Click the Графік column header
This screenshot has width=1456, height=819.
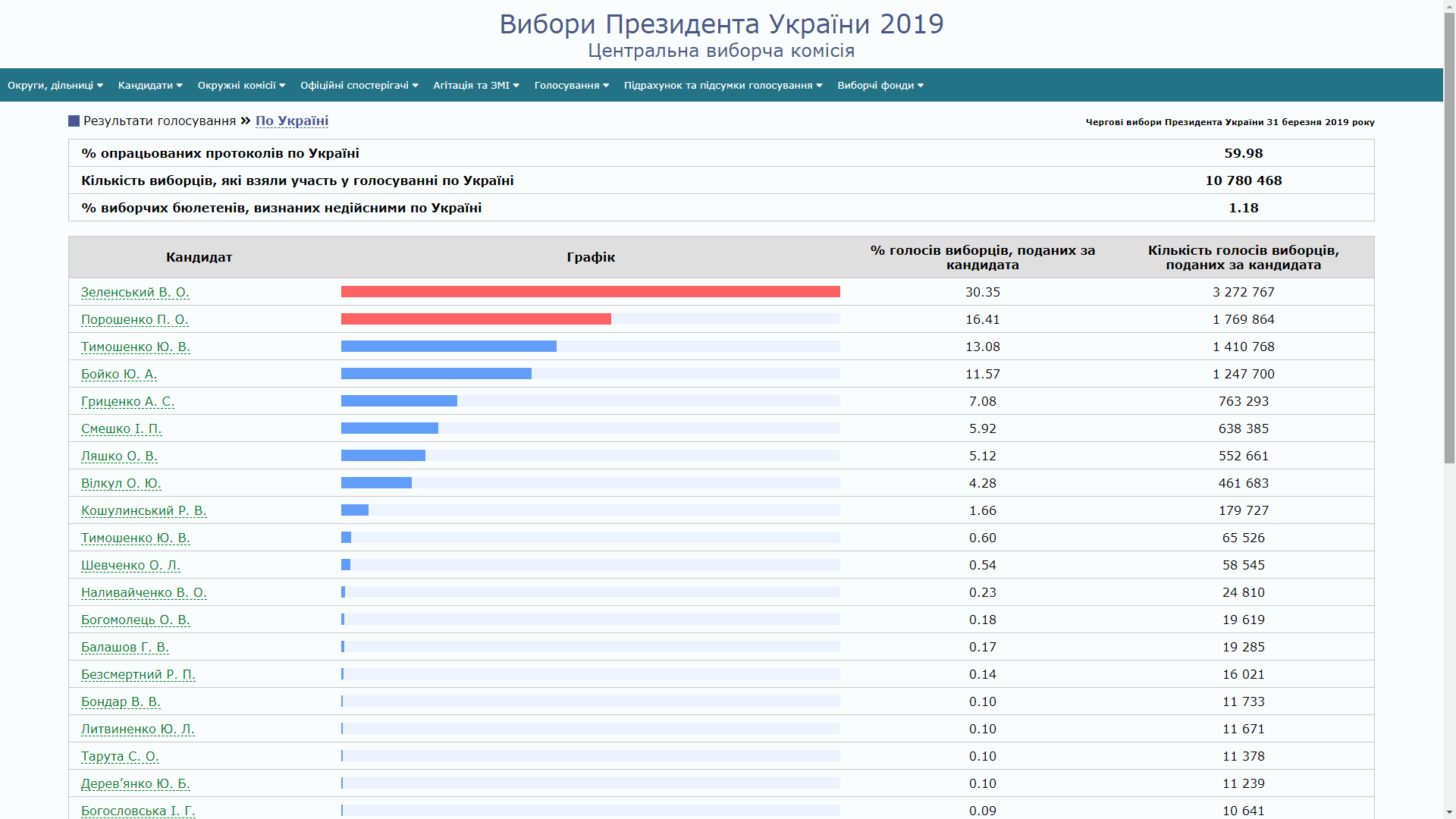[591, 257]
